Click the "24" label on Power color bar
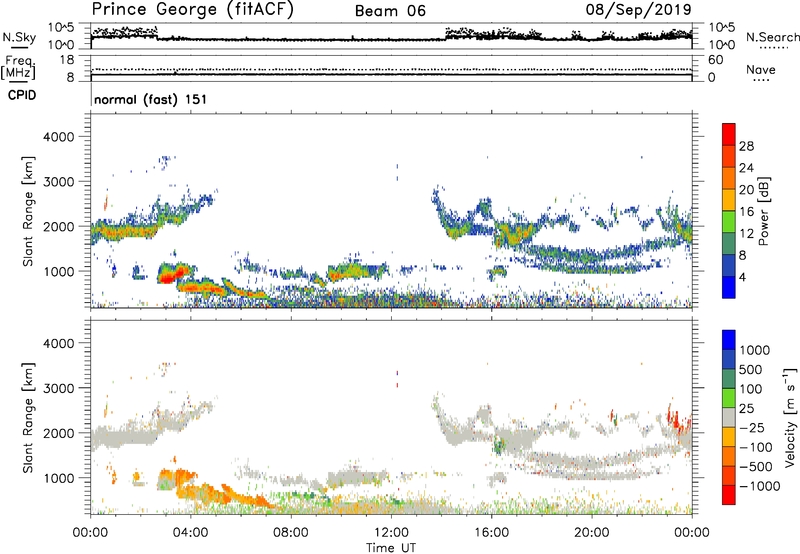800x554 pixels. coord(746,168)
